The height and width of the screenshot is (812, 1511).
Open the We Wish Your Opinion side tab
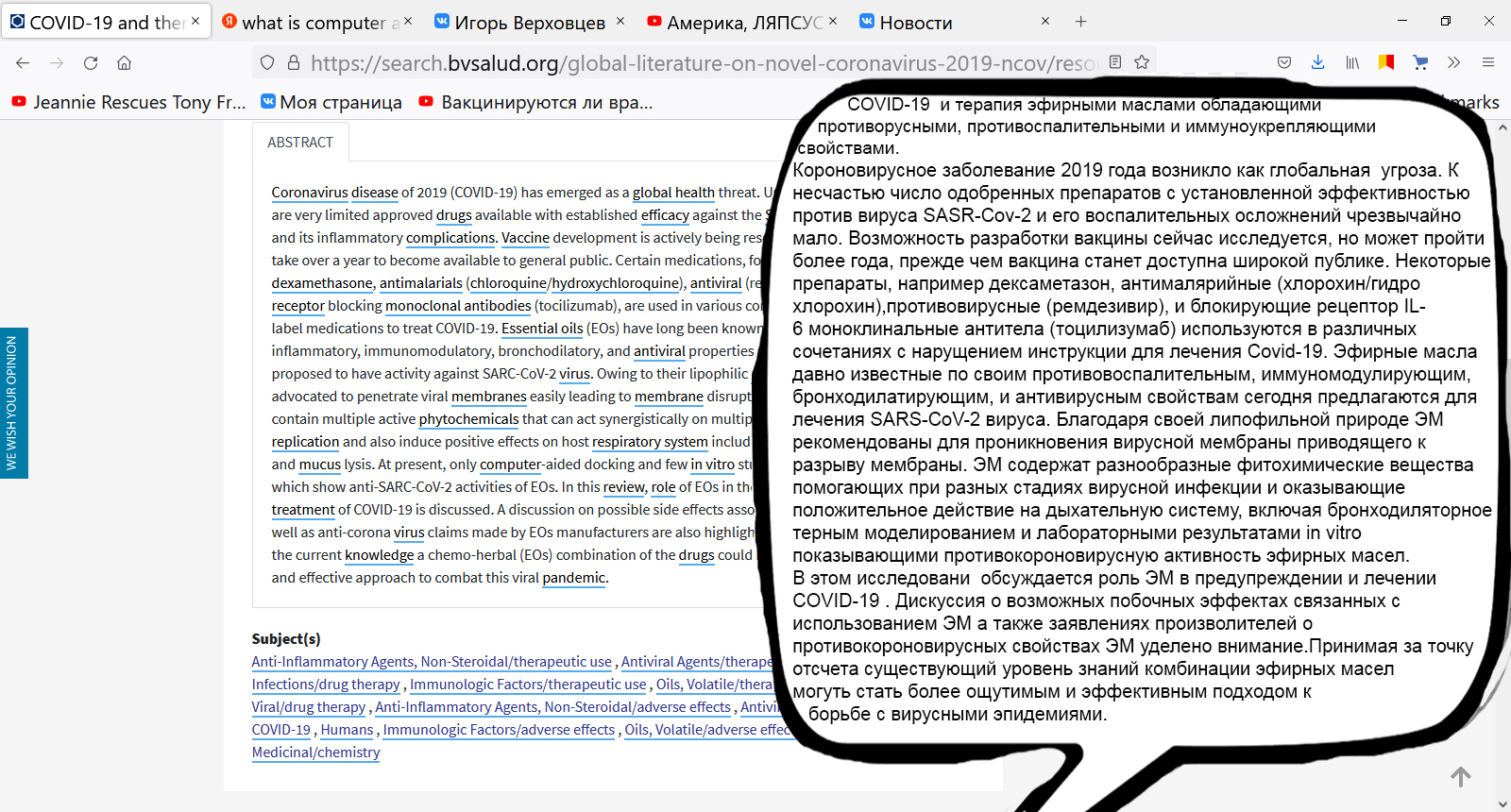(13, 403)
